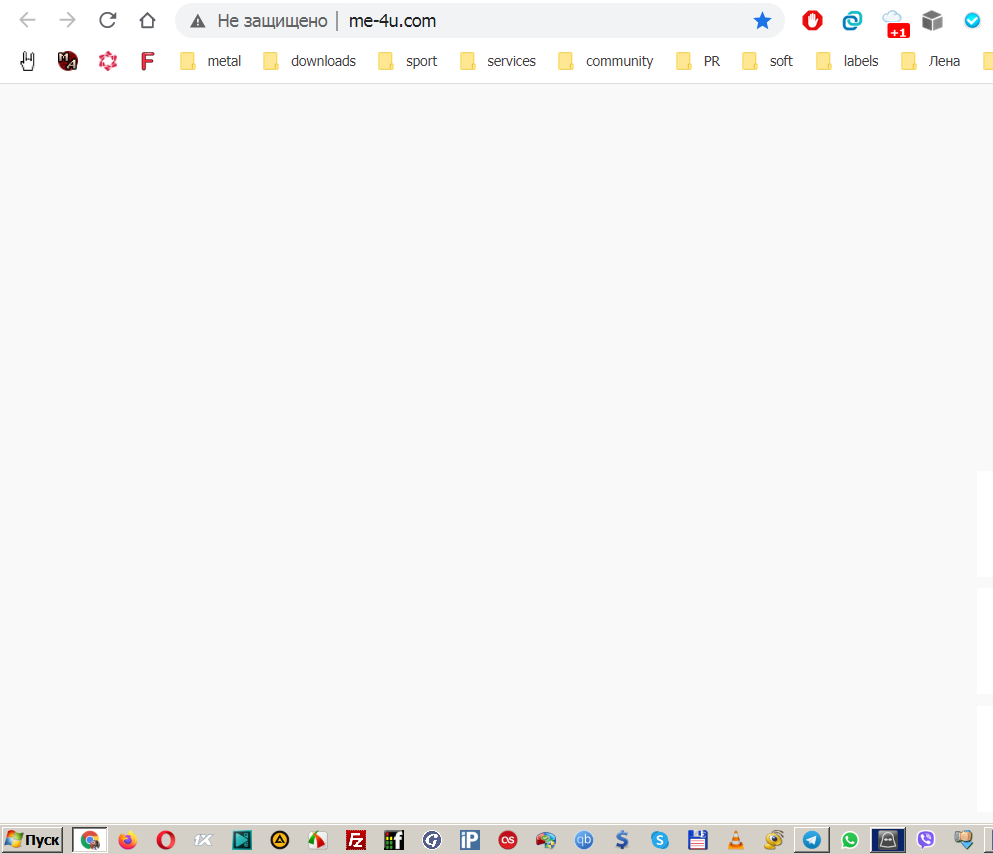This screenshot has width=993, height=854.
Task: Open the Metal Archives MA bookmark
Action: tap(68, 61)
